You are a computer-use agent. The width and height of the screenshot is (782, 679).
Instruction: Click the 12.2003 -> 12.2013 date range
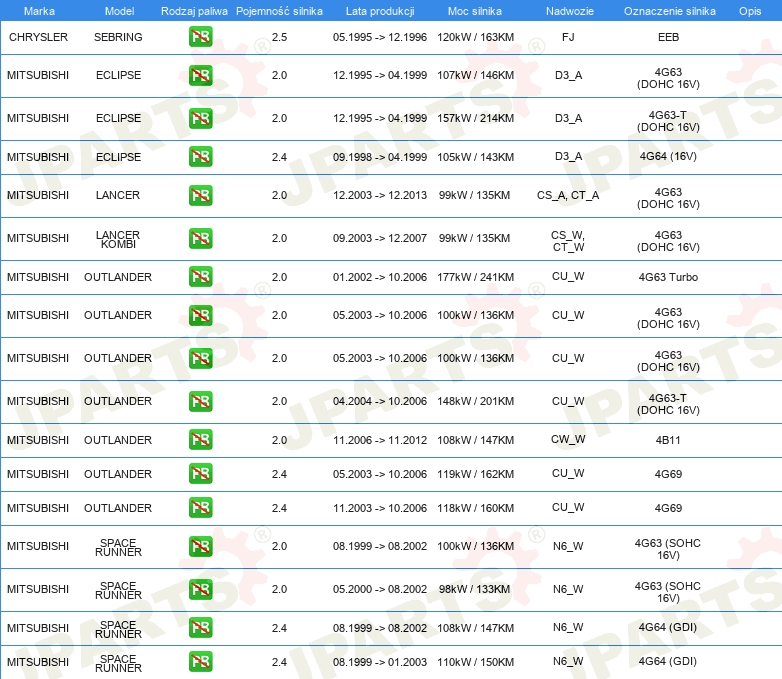click(380, 195)
